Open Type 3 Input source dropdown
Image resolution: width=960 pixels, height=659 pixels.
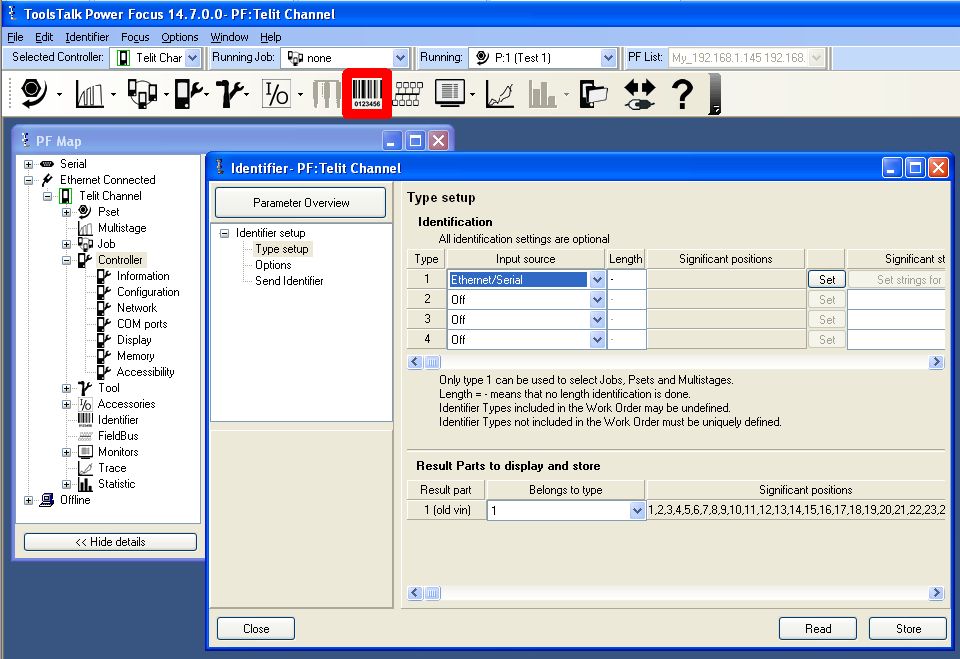coord(597,320)
